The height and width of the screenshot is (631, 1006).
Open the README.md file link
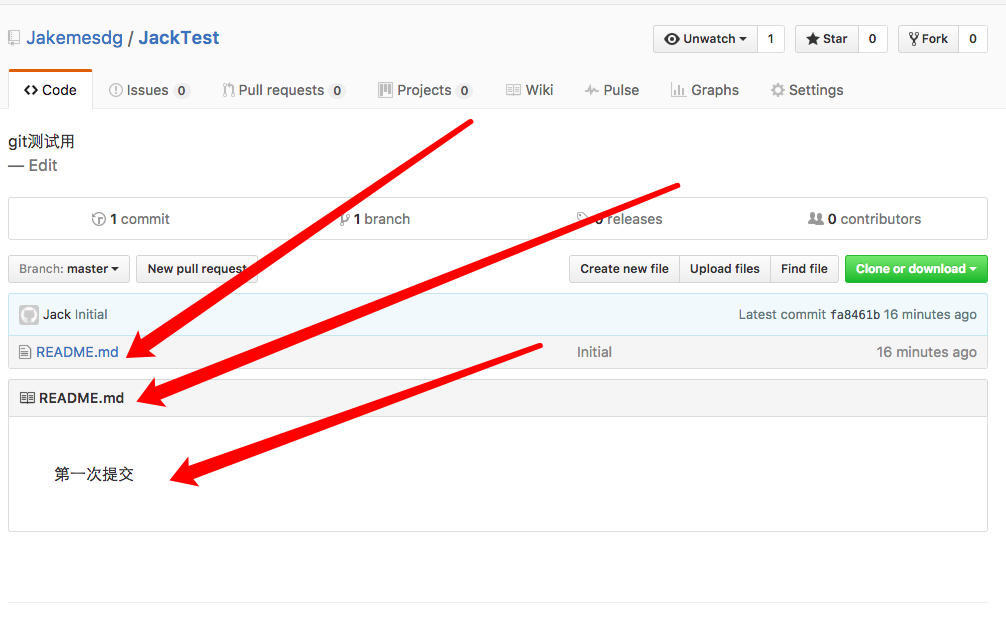click(77, 352)
